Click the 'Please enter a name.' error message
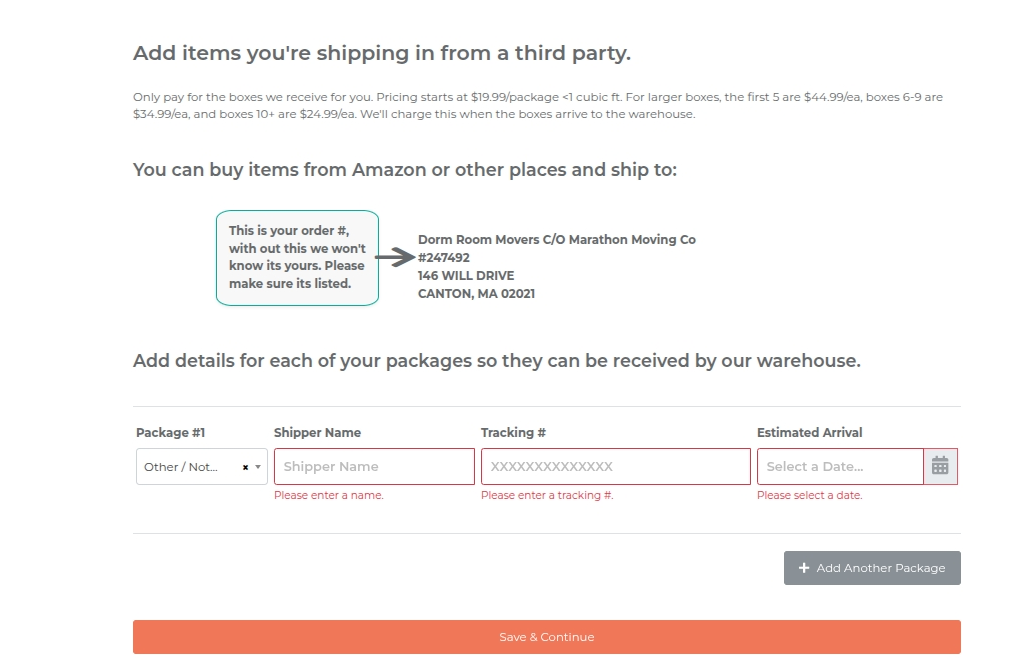1020x660 pixels. point(329,495)
